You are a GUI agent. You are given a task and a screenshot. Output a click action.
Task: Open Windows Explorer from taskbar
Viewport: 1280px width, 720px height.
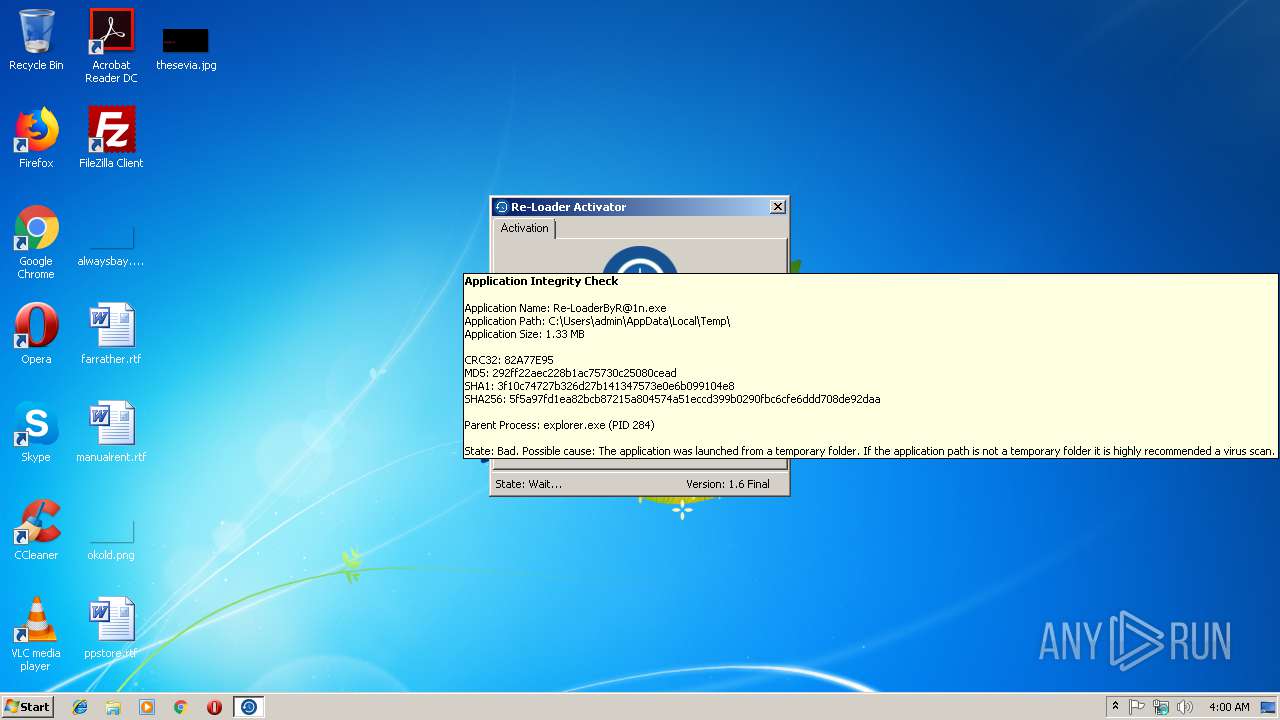pos(113,707)
